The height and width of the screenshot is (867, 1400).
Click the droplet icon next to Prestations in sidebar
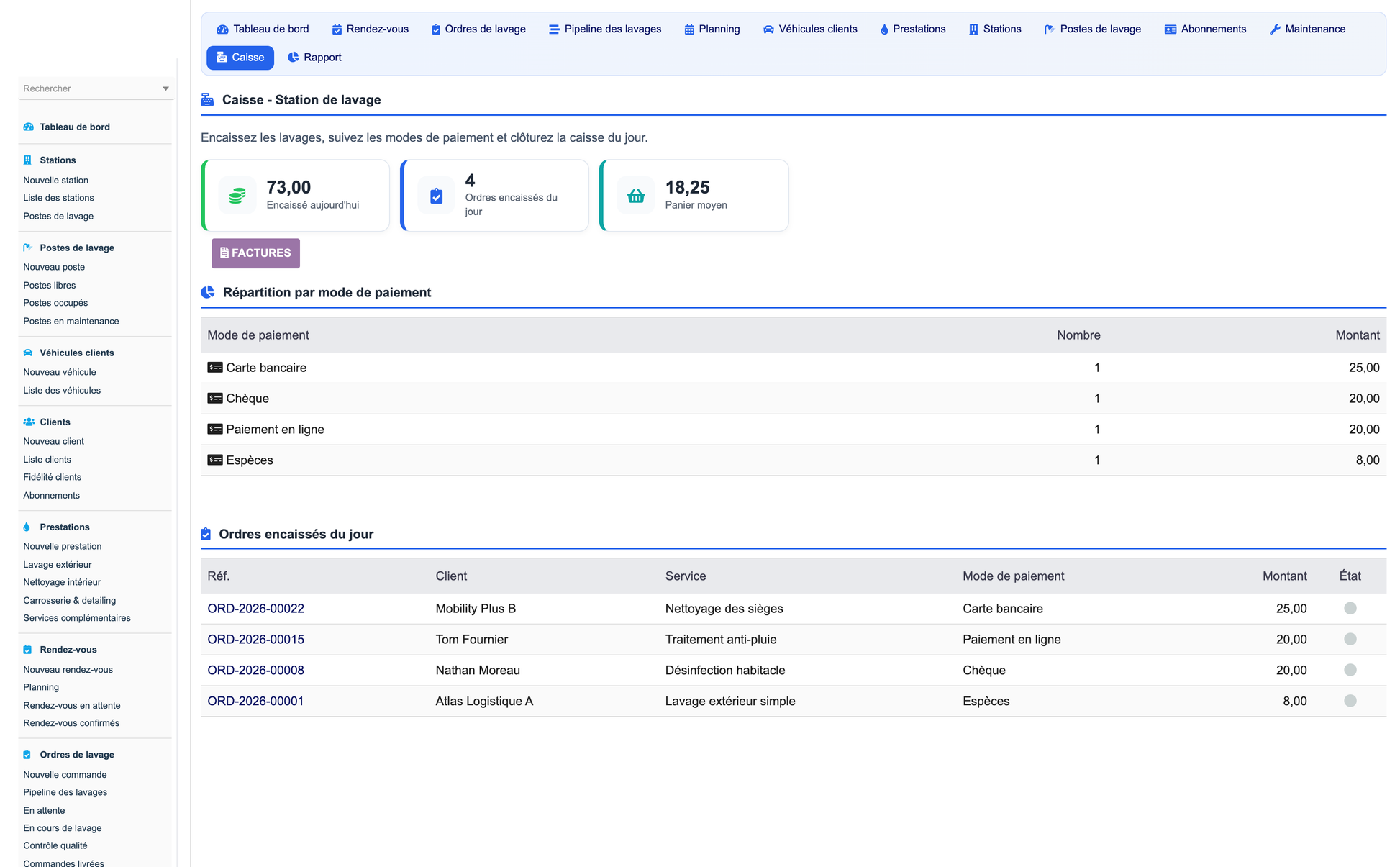pos(27,527)
